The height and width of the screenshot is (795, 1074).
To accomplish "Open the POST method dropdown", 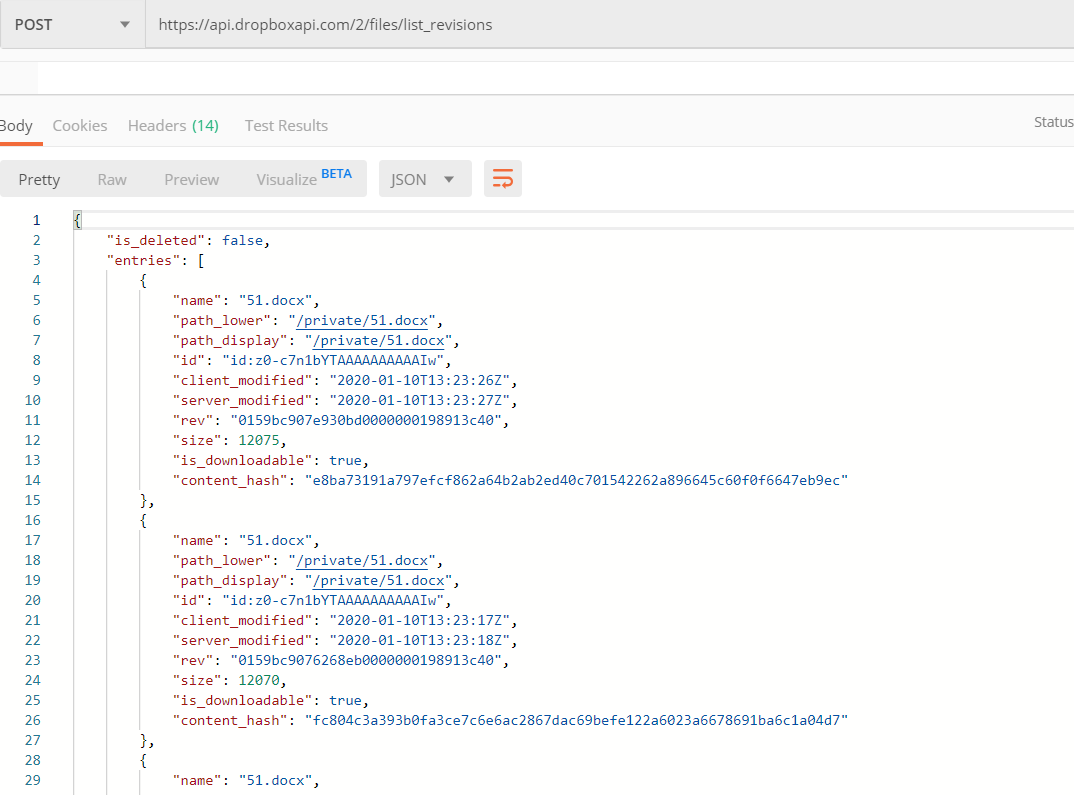I will pyautogui.click(x=72, y=25).
